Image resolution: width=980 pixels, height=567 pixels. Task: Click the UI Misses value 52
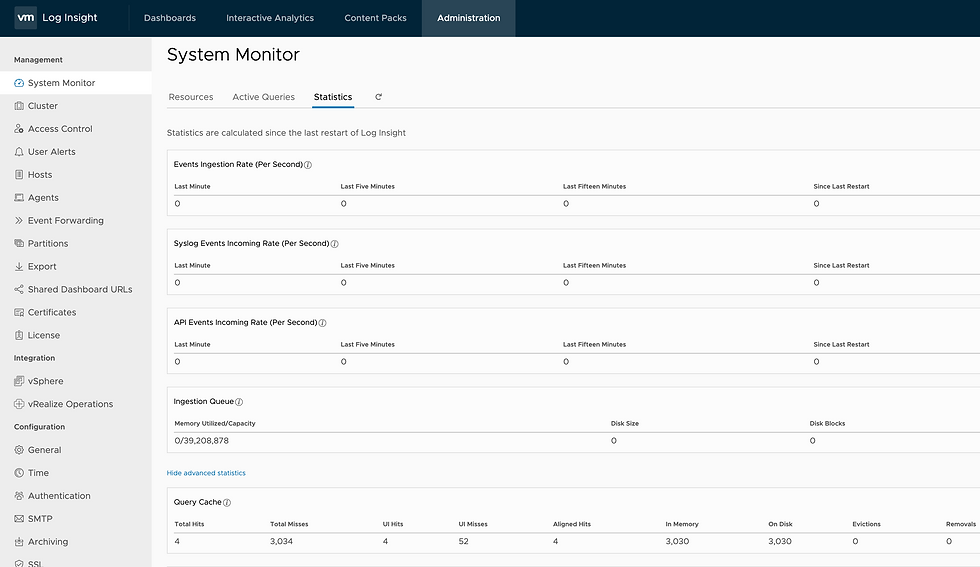click(463, 541)
